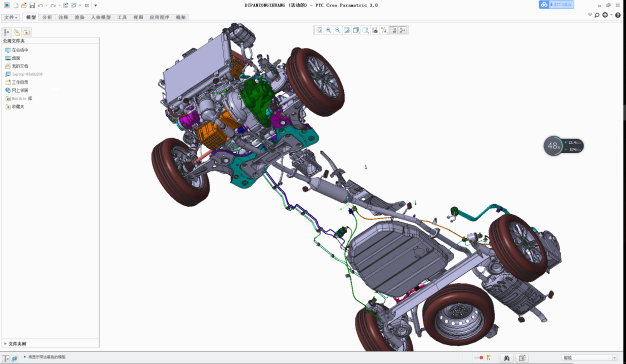The image size is (626, 364).
Task: Open the Find tool binoculars icon in status bar
Action: (x=507, y=358)
